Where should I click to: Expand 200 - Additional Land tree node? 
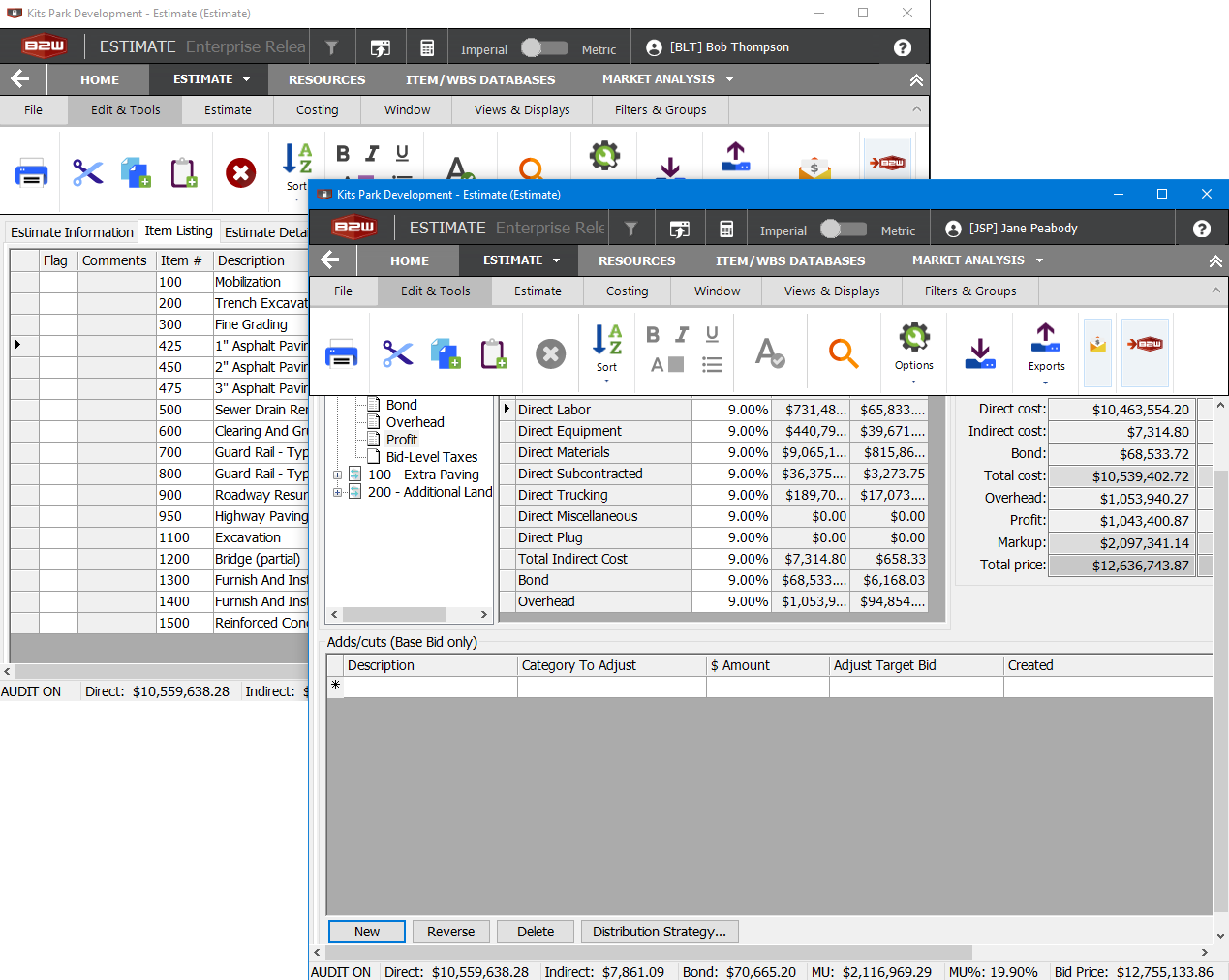click(337, 492)
